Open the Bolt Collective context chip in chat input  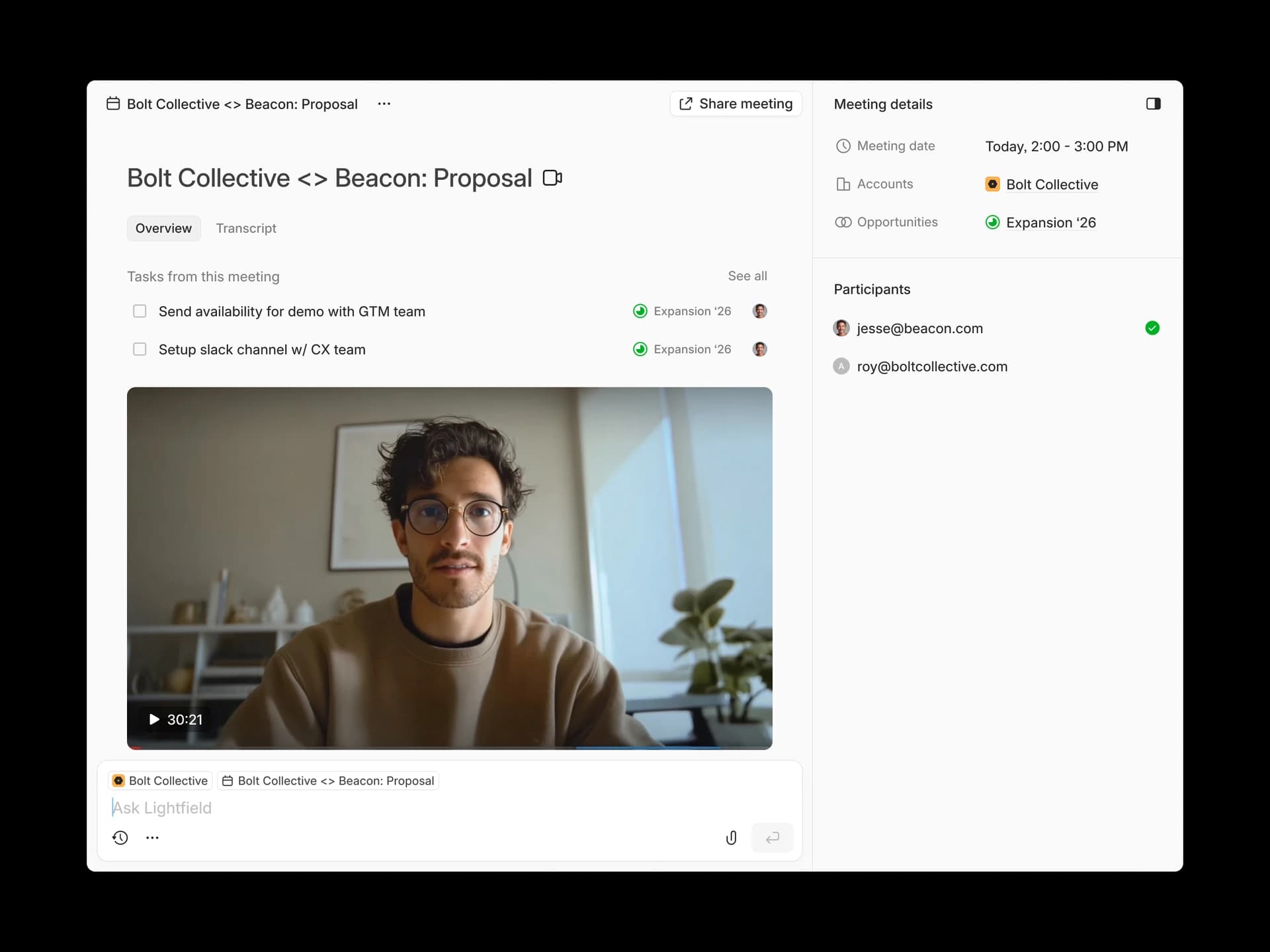coord(160,781)
